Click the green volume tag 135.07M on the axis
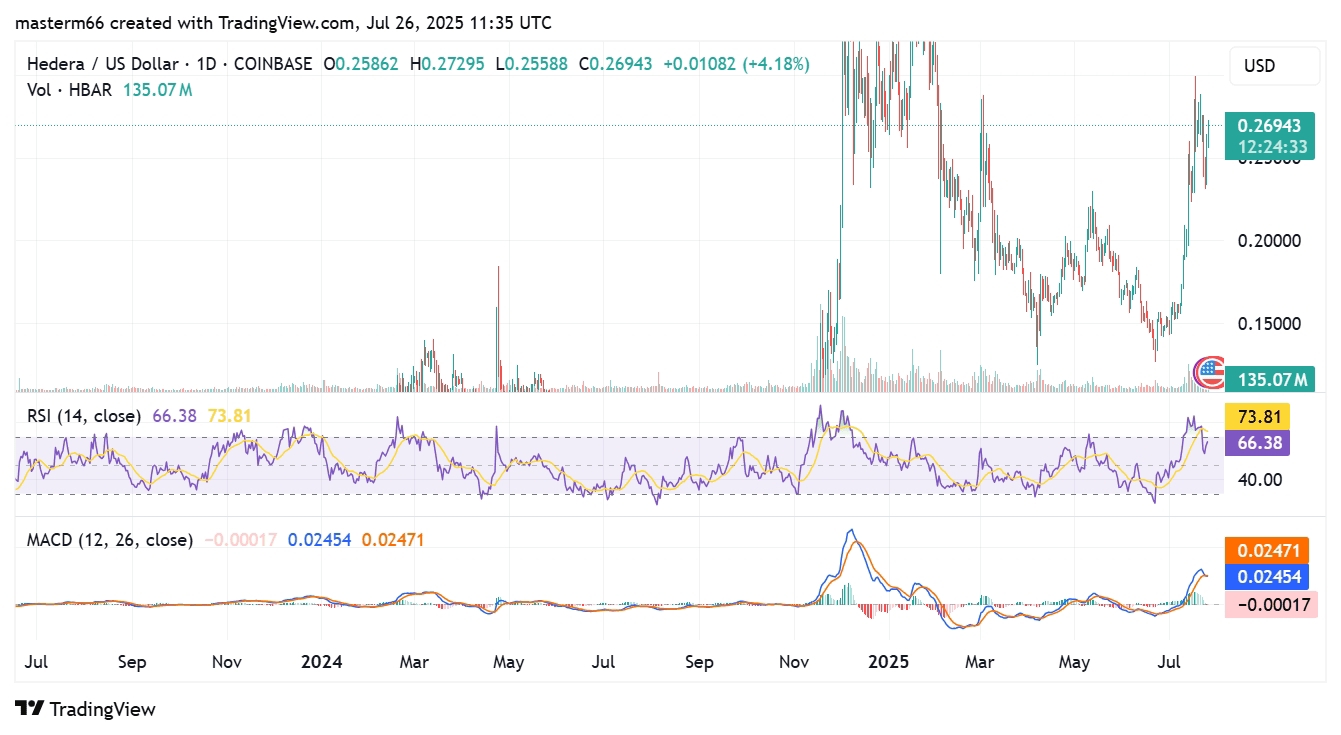 pyautogui.click(x=1273, y=380)
